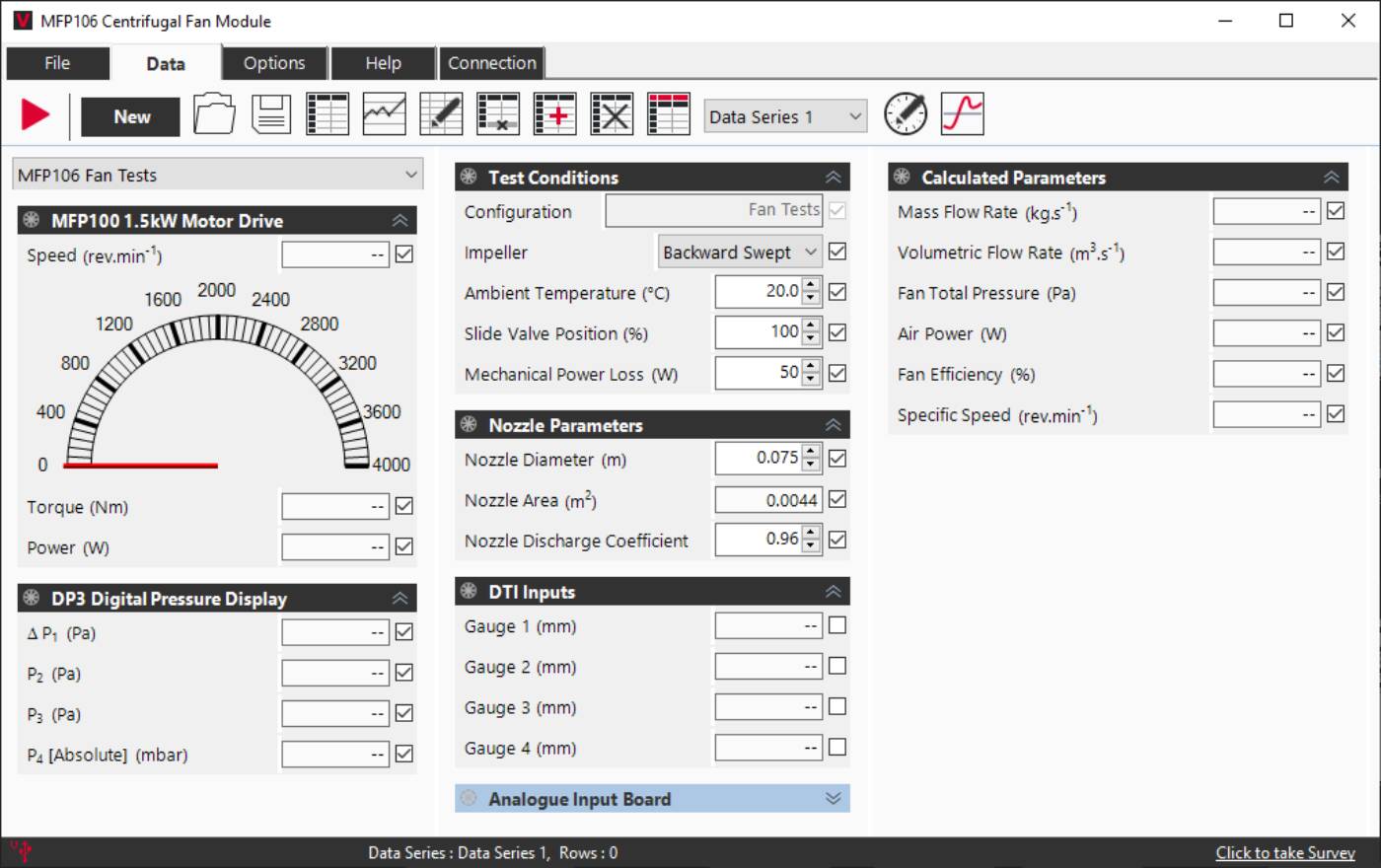Click the red play sample icon

coord(35,113)
